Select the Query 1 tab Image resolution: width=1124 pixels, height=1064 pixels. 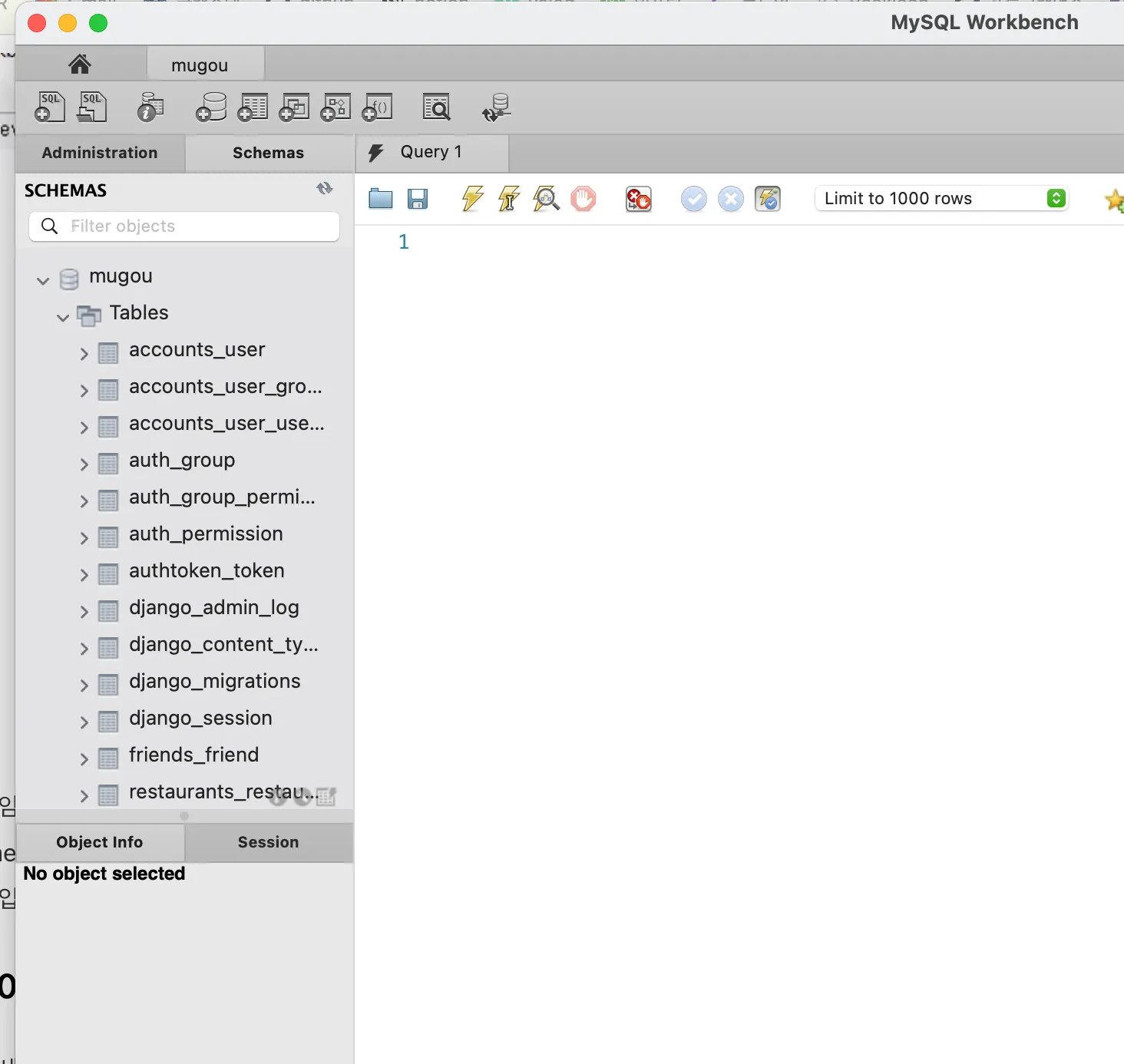(432, 152)
